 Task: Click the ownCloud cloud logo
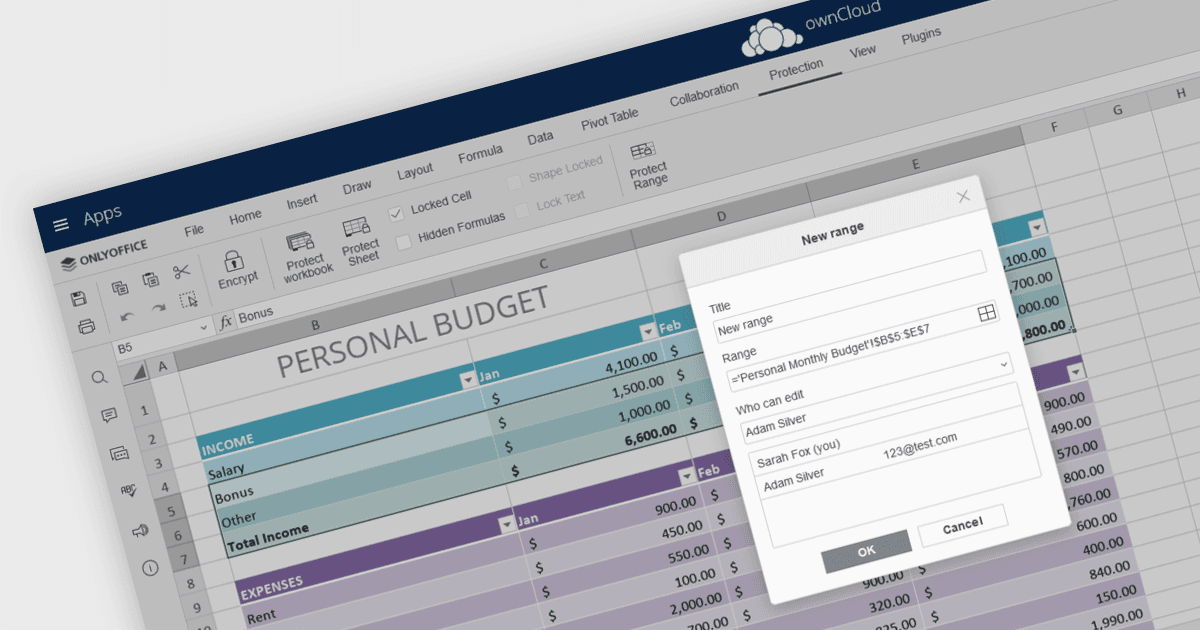coord(774,37)
